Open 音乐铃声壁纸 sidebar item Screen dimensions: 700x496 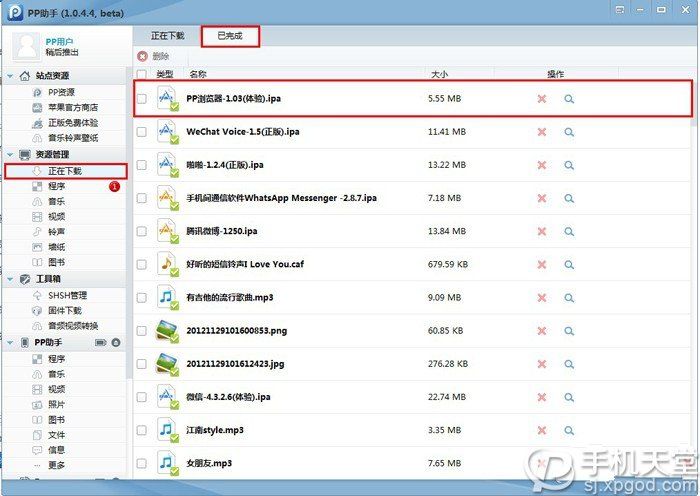(73, 138)
